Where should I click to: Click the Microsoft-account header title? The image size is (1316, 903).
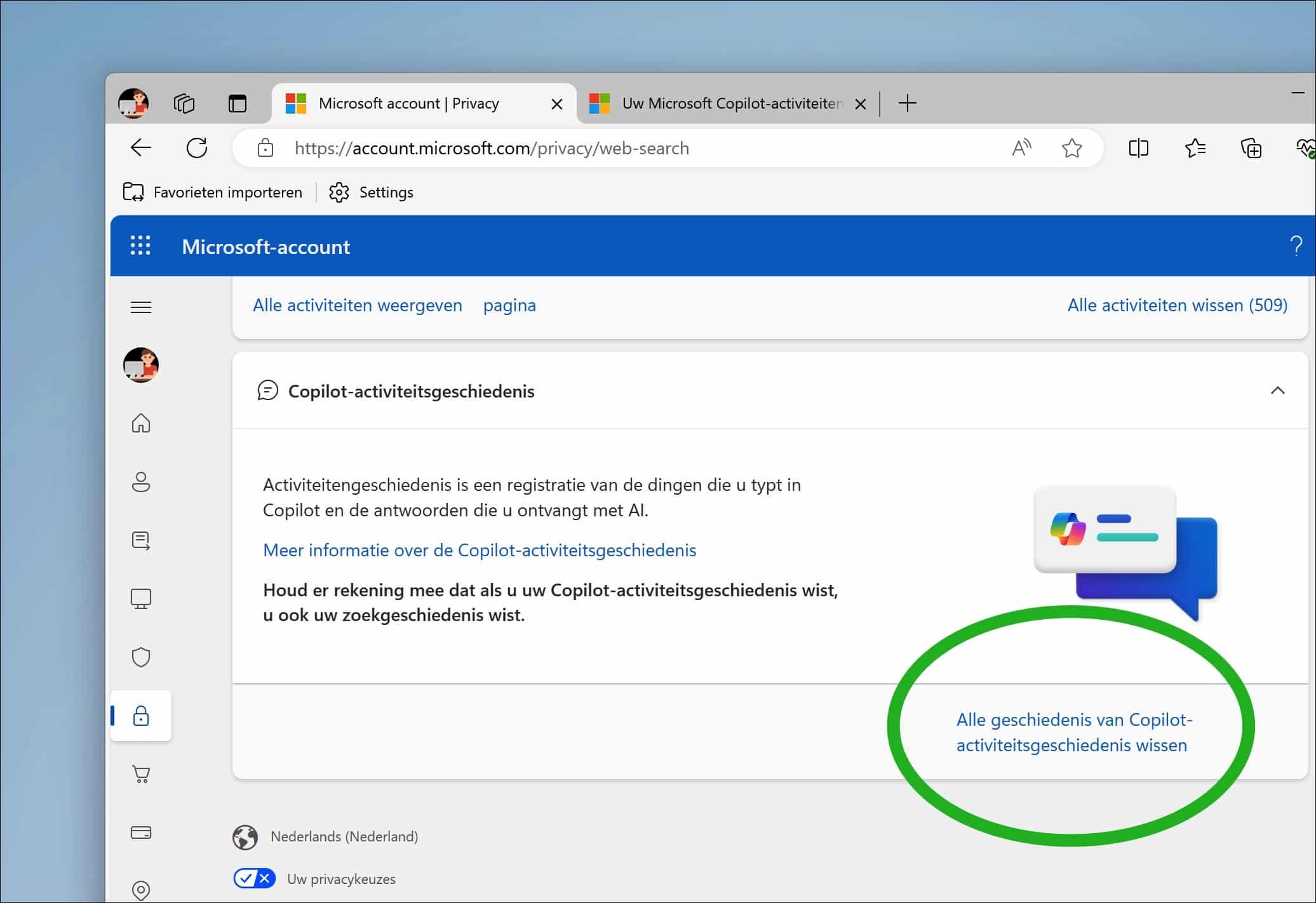[265, 246]
